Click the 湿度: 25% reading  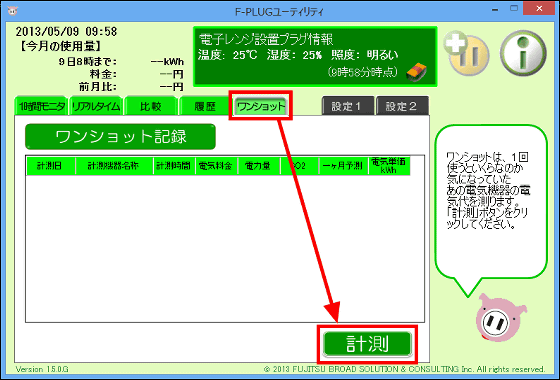tap(294, 55)
